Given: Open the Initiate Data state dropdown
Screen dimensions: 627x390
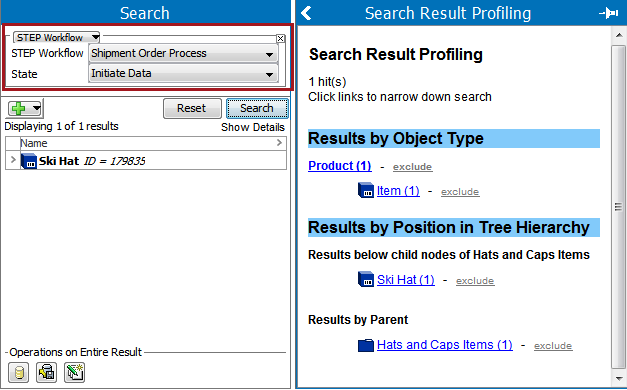Looking at the screenshot, I should (x=183, y=74).
